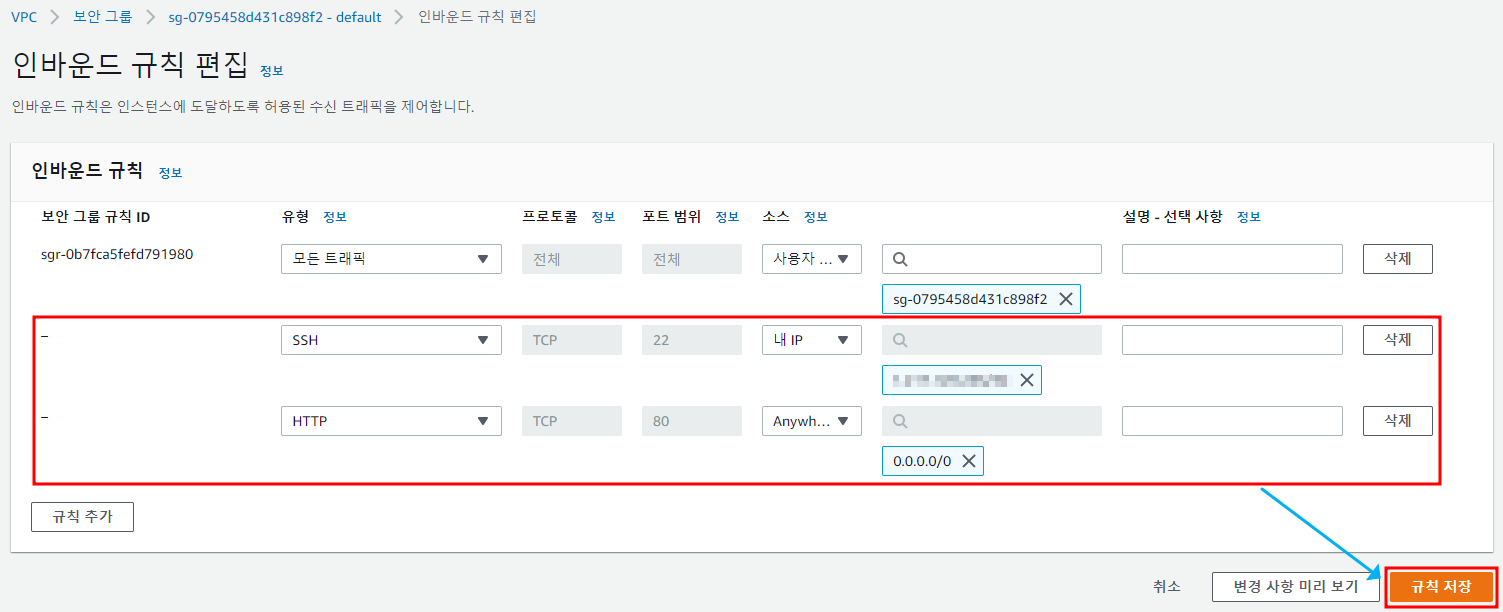Open 정보 link next to 소스
Viewport: 1503px width, 612px height.
tap(816, 217)
